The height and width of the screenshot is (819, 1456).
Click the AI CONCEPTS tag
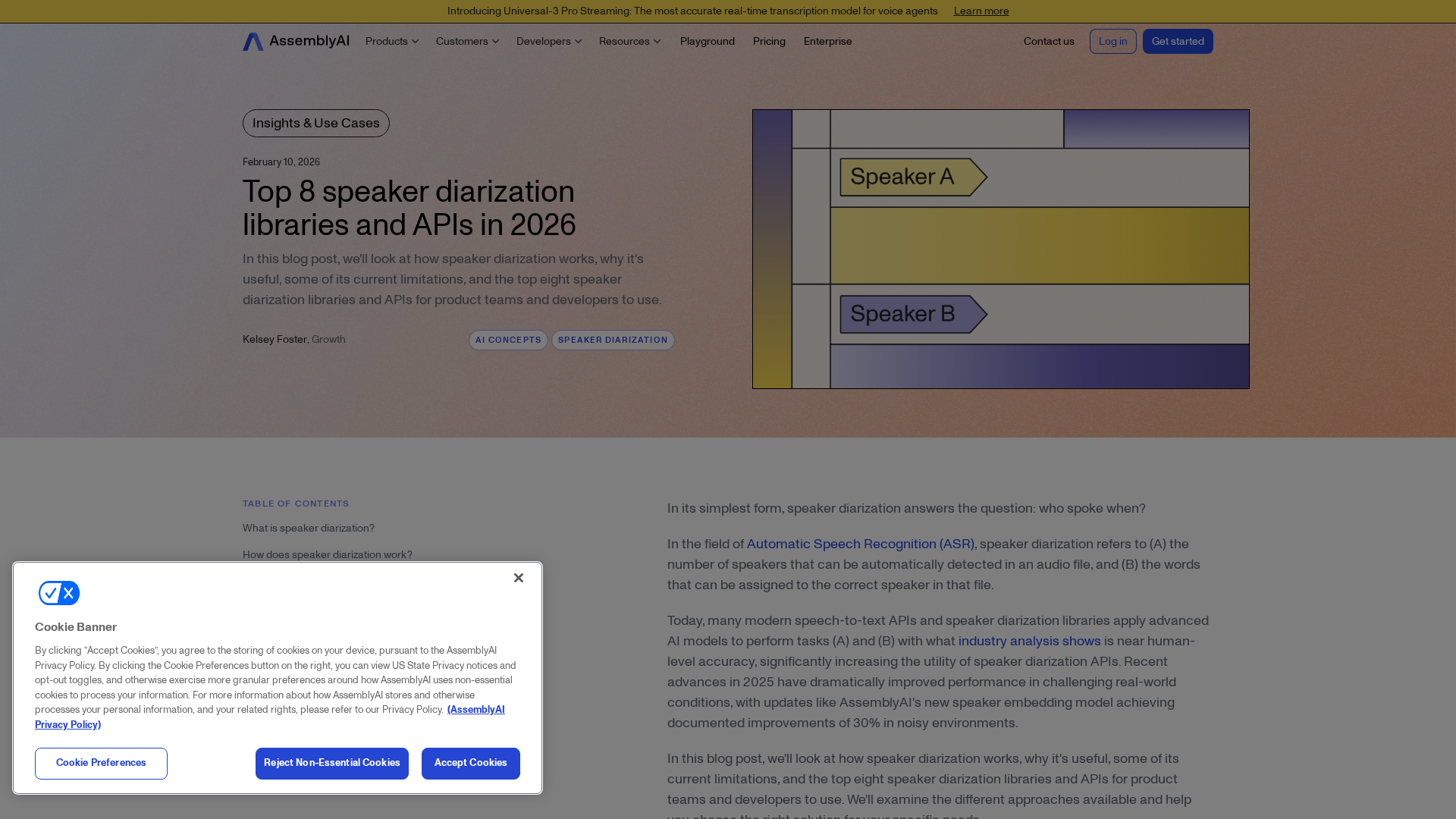click(508, 340)
